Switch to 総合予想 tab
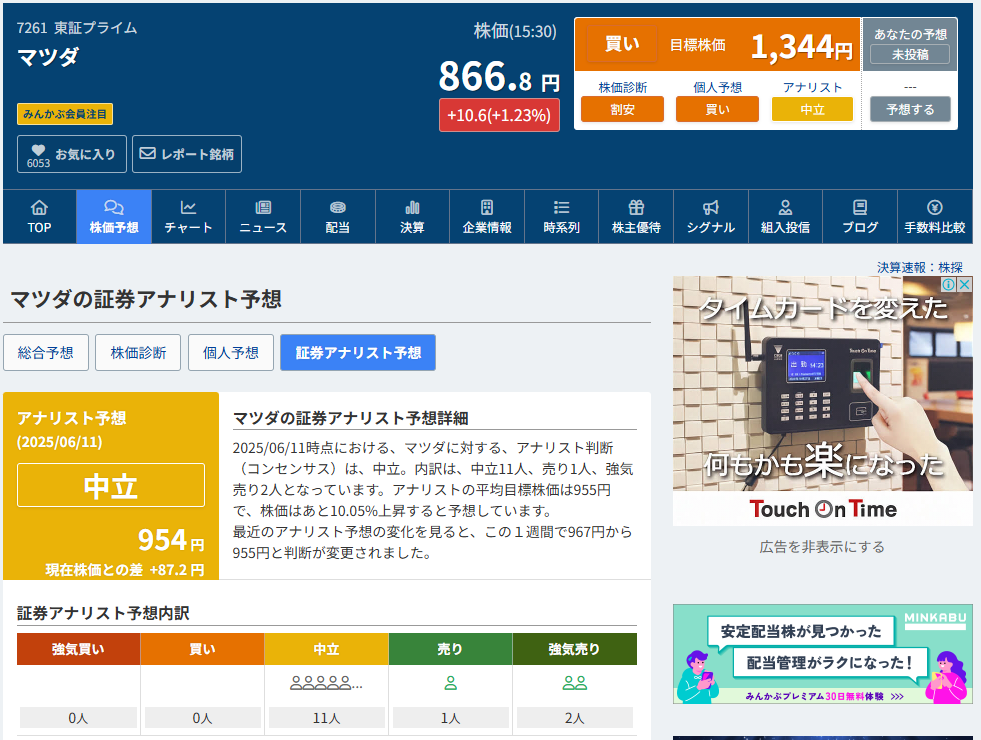The image size is (981, 740). click(46, 353)
